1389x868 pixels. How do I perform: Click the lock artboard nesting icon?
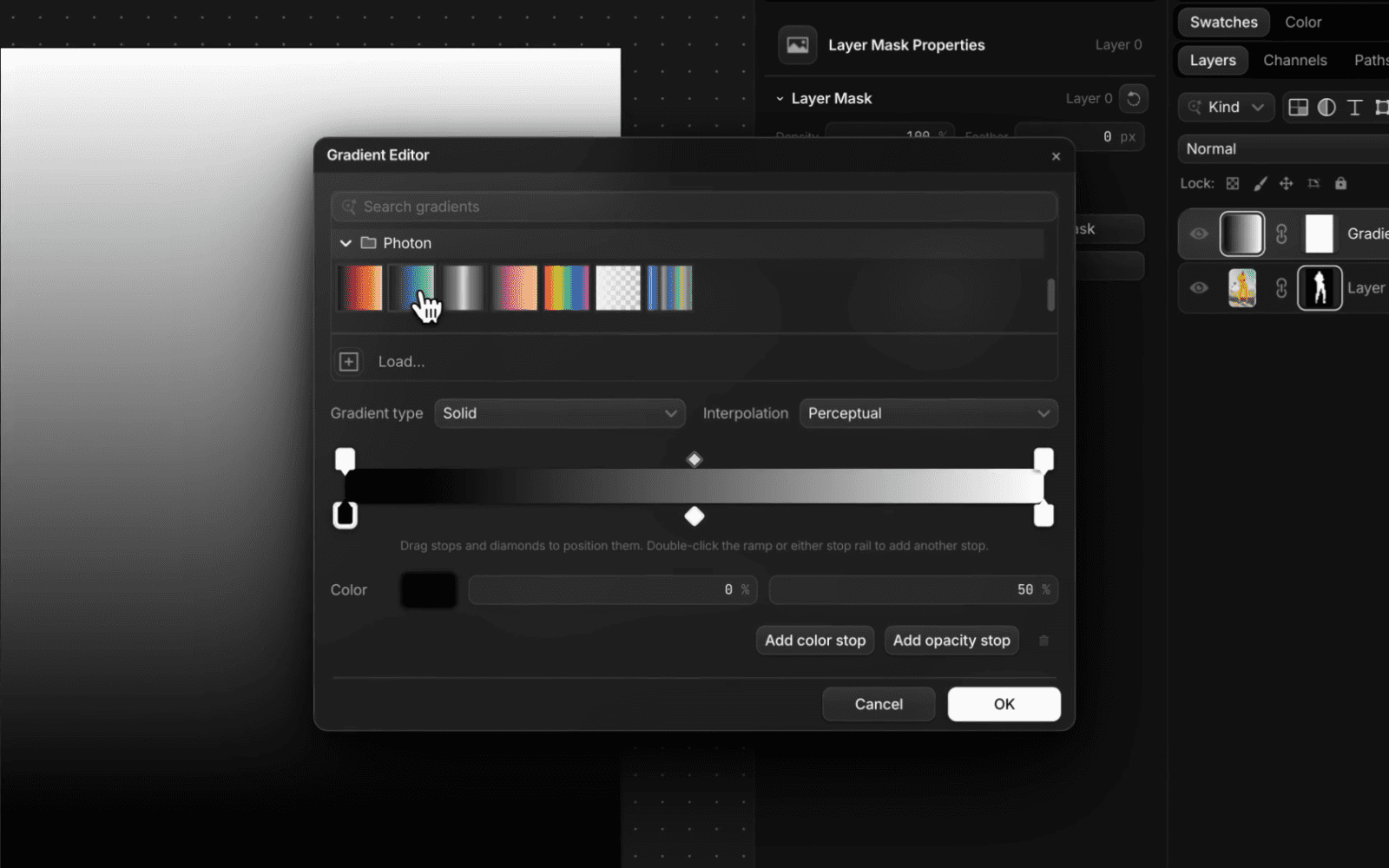tap(1313, 183)
